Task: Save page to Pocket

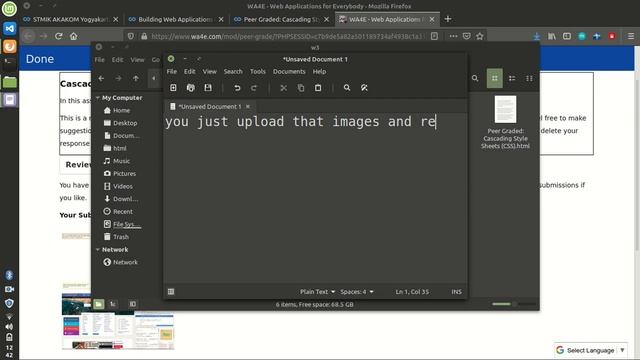Action: [x=467, y=36]
